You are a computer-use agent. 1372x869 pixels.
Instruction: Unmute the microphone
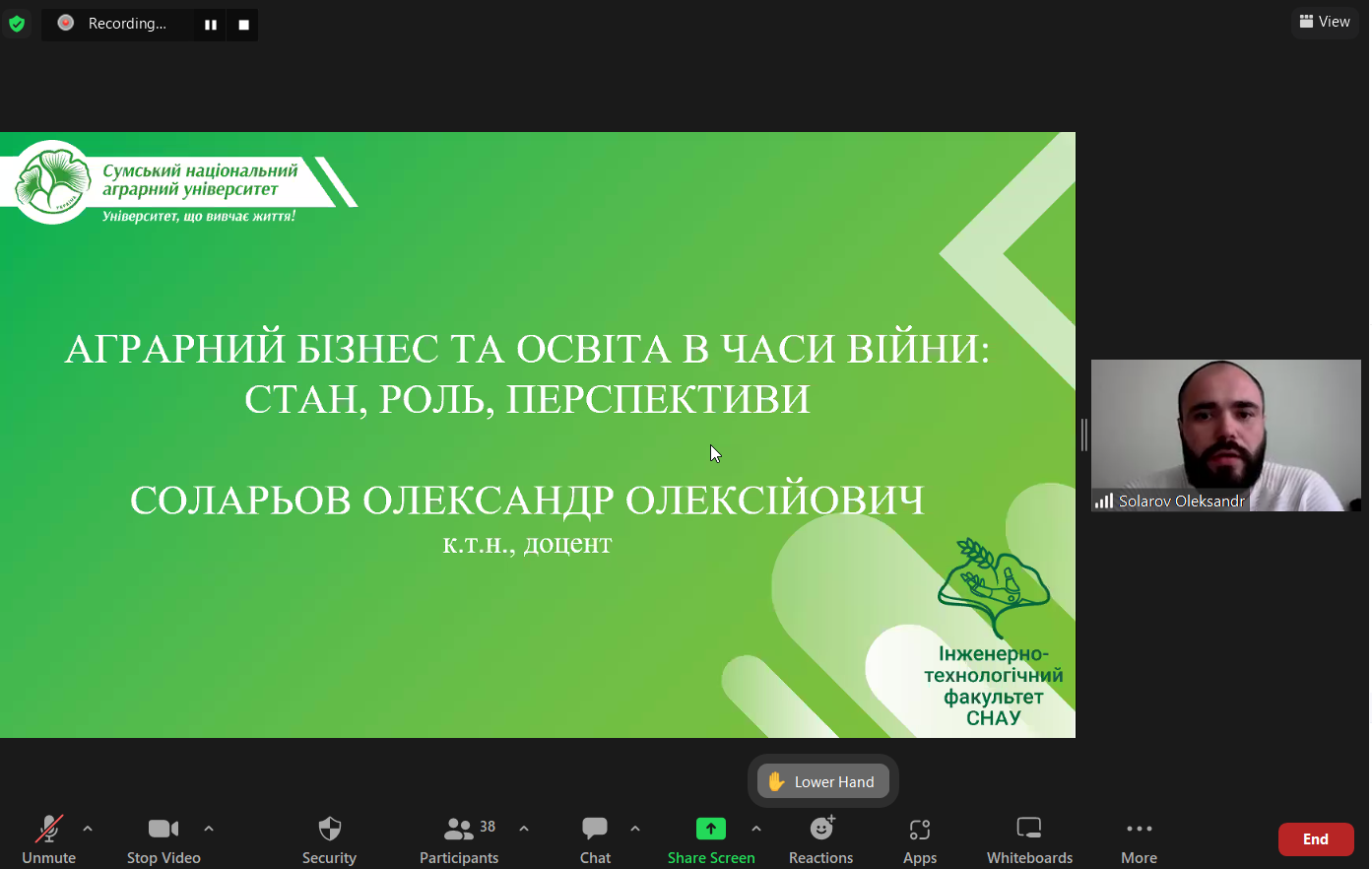coord(48,839)
